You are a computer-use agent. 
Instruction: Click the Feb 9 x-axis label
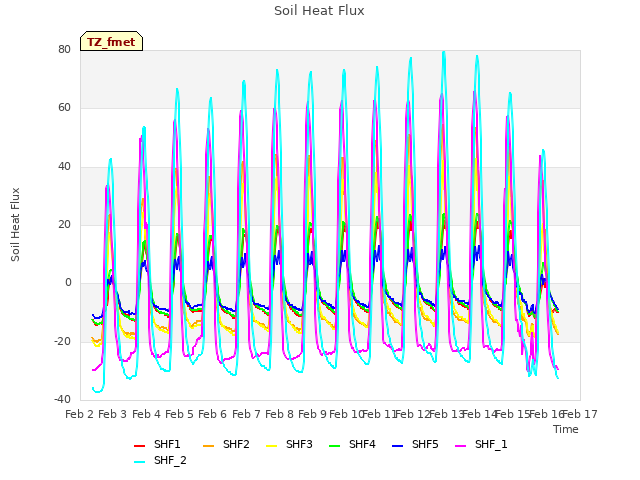[x=312, y=414]
